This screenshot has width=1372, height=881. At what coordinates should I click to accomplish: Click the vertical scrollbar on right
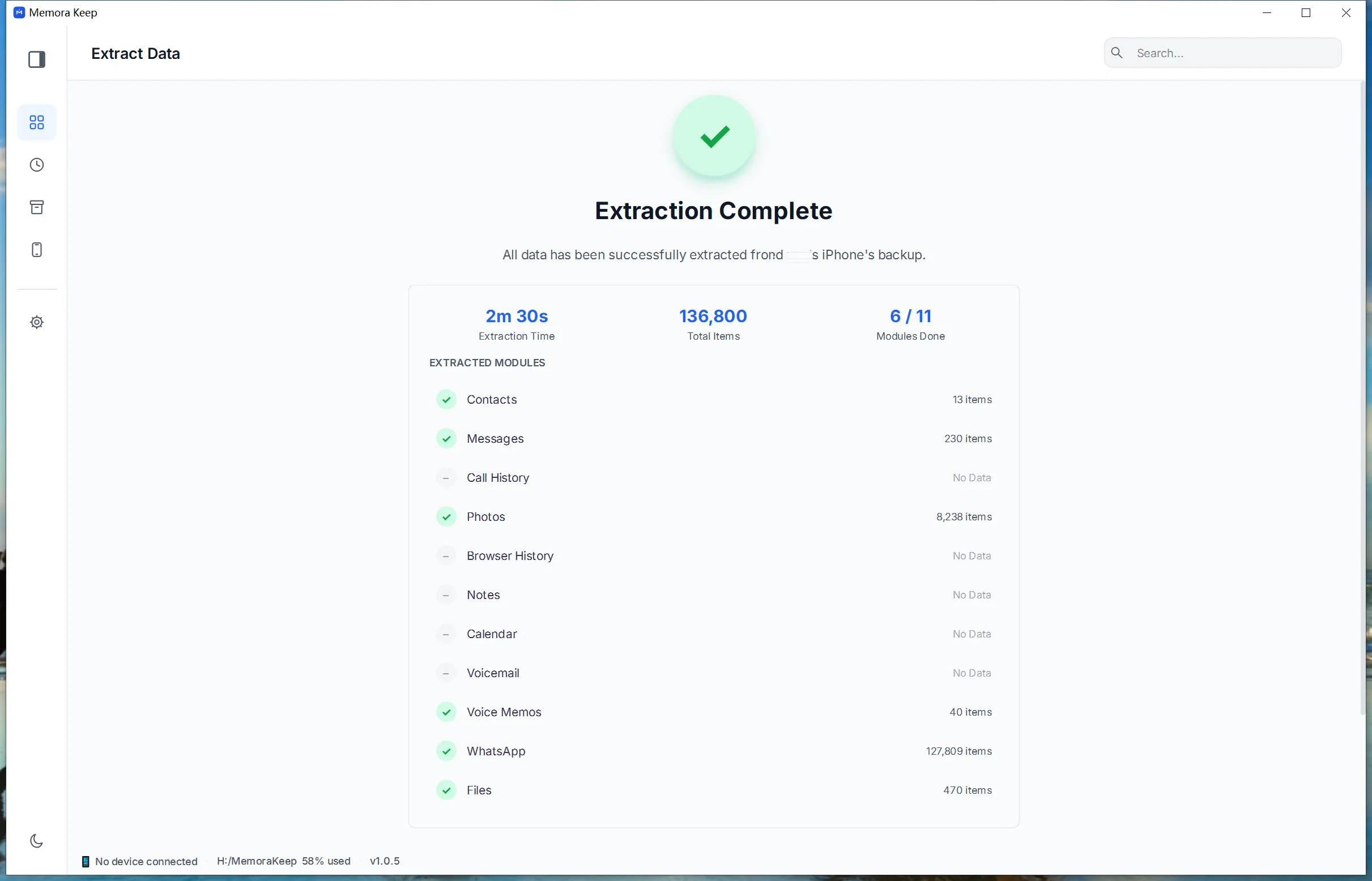(x=1363, y=398)
